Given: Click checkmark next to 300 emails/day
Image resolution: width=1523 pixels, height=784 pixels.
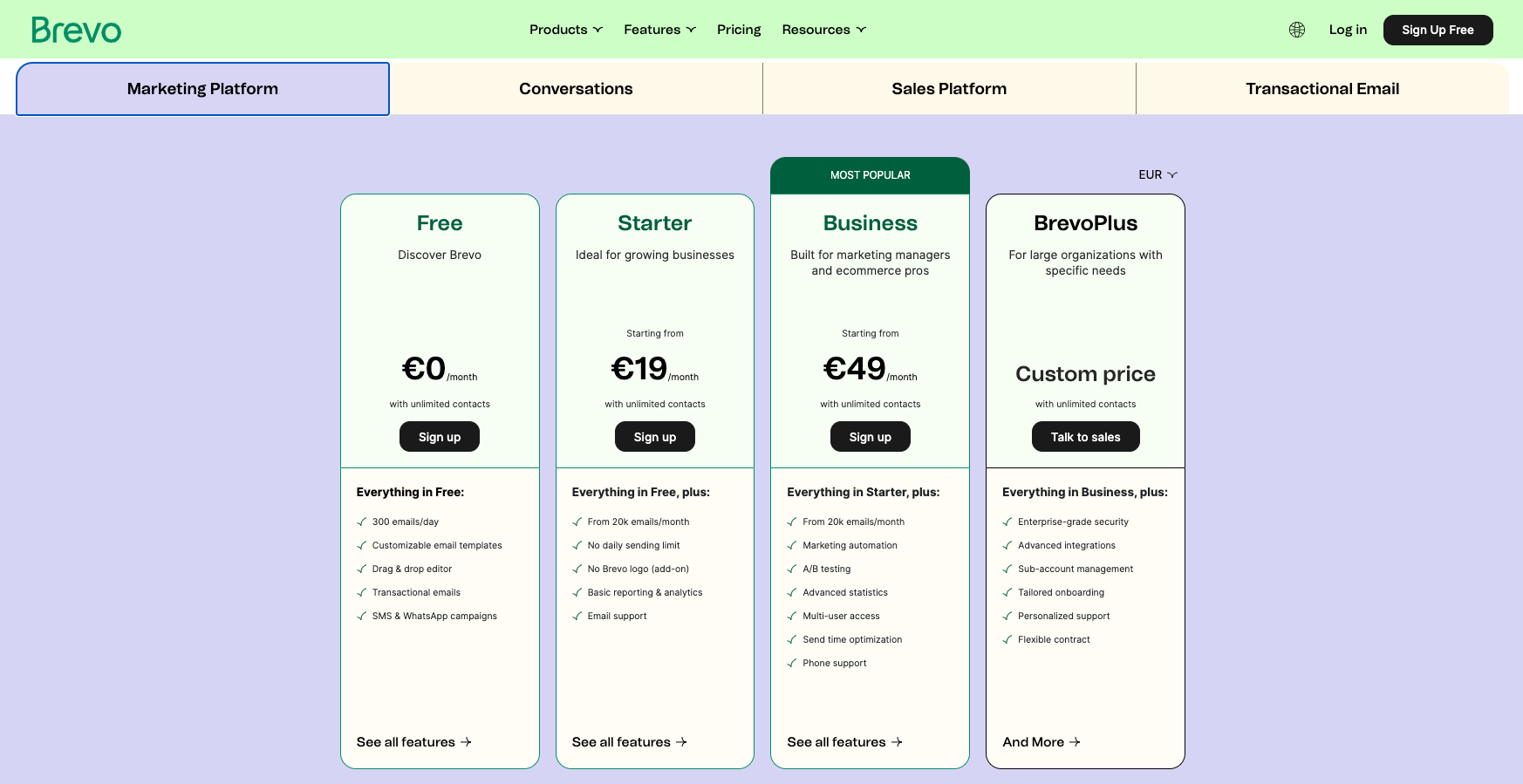Looking at the screenshot, I should 361,522.
